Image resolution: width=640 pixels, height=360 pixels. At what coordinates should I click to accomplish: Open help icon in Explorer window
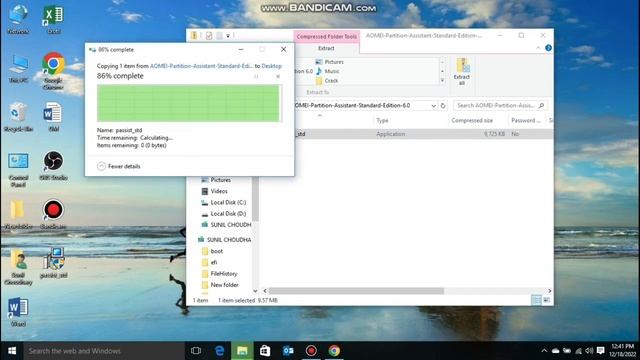coord(548,48)
